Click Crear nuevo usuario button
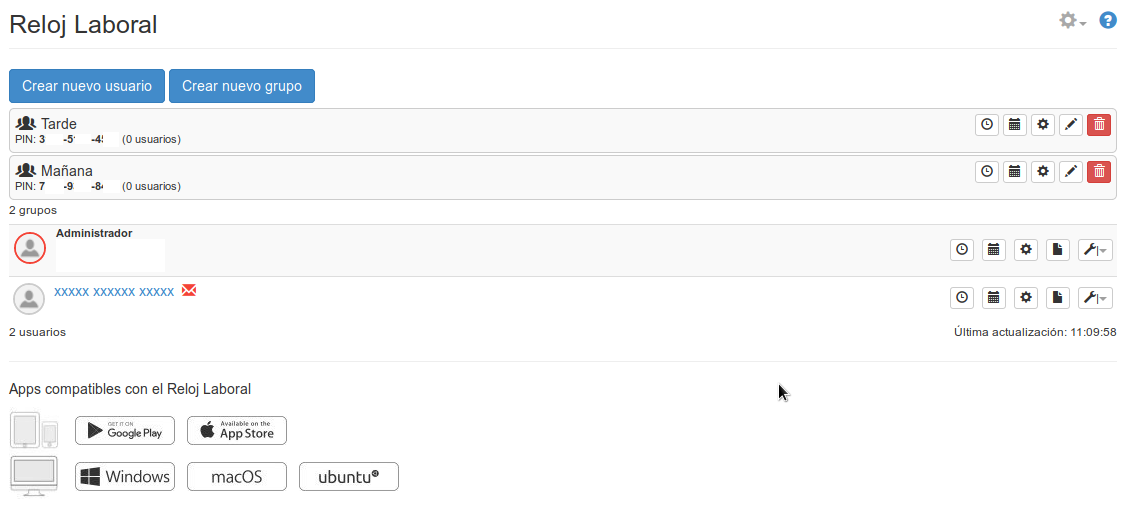 [x=87, y=86]
